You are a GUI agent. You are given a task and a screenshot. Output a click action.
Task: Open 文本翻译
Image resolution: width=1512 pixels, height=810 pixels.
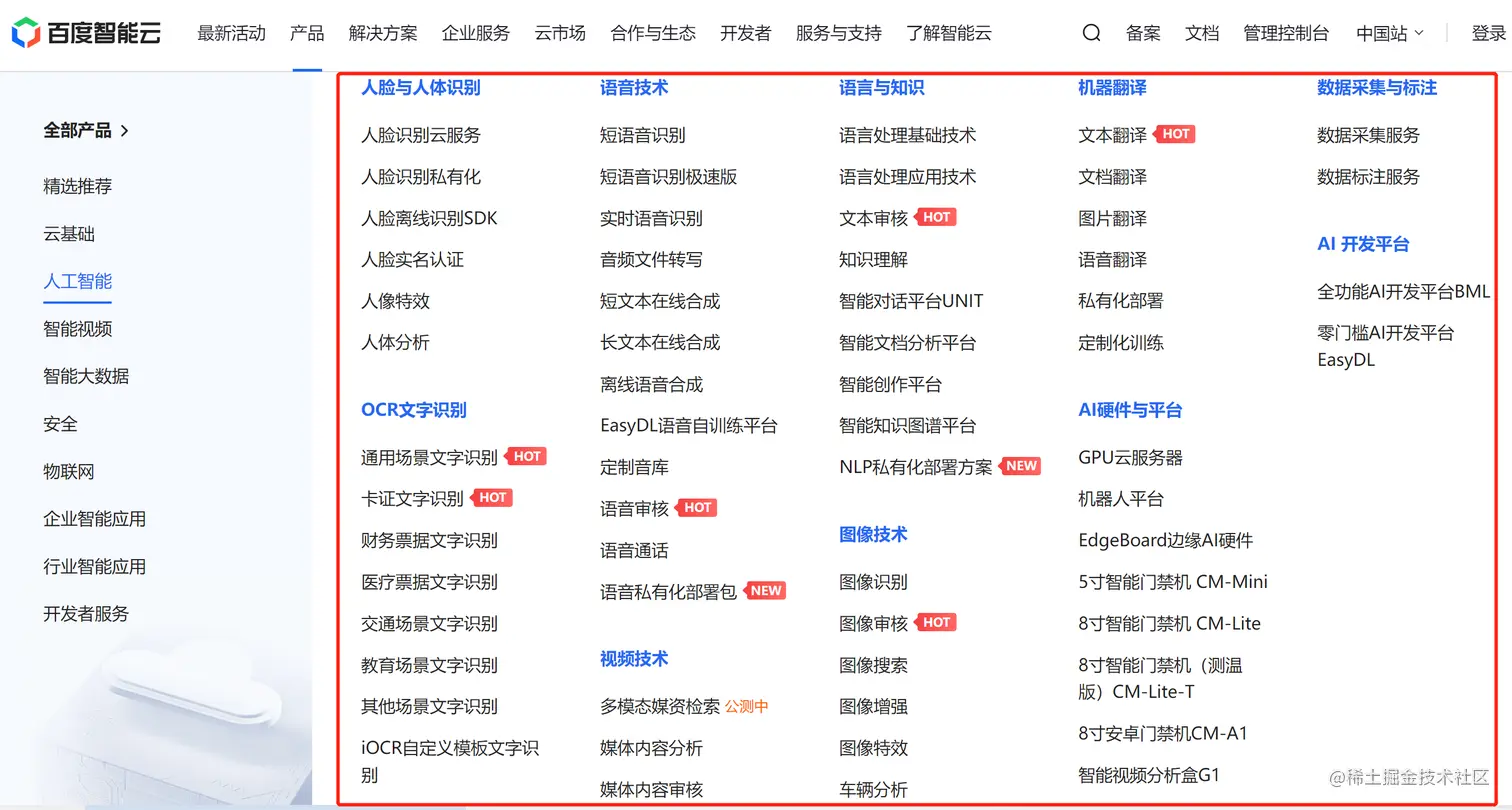1112,135
